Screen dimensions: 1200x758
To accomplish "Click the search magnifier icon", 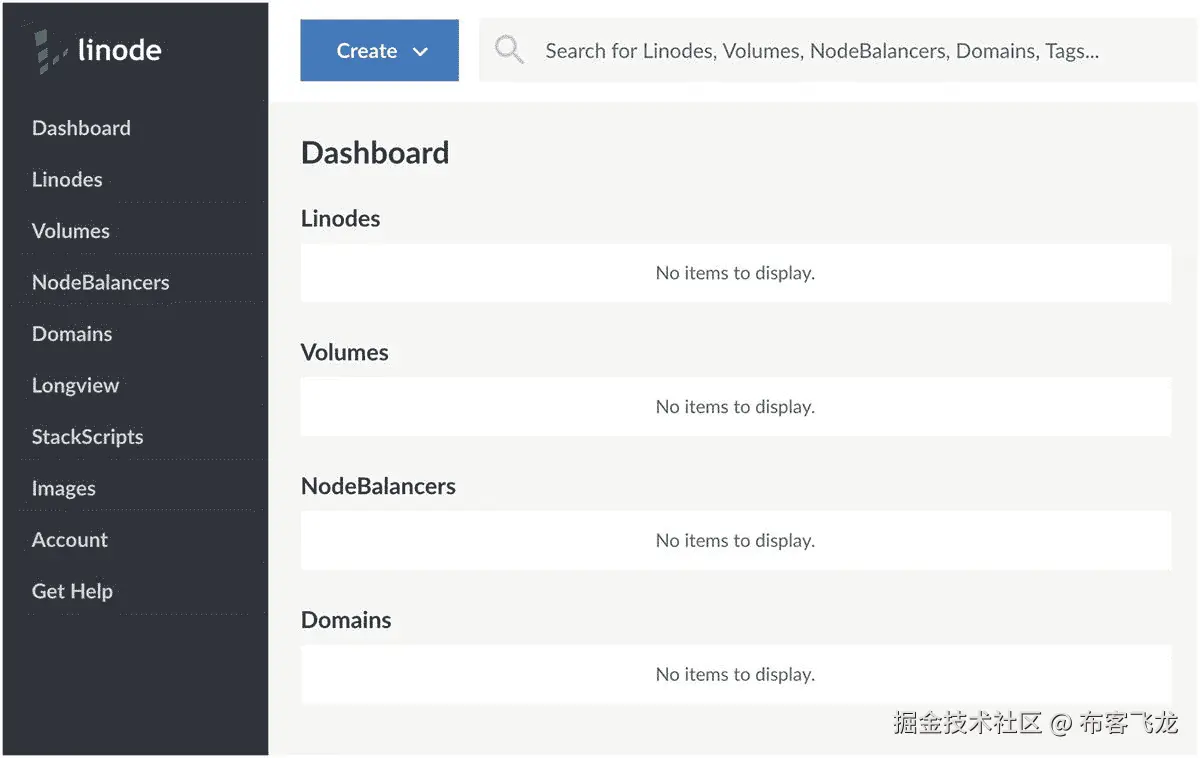I will click(x=509, y=50).
